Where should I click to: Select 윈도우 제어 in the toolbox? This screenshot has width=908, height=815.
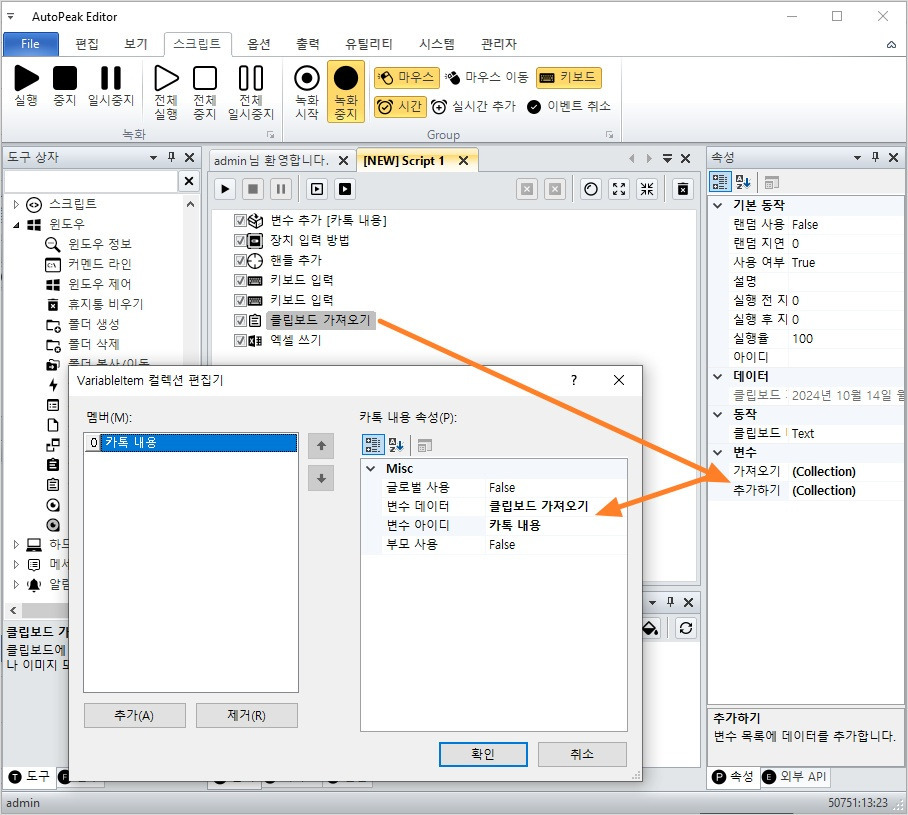click(100, 284)
